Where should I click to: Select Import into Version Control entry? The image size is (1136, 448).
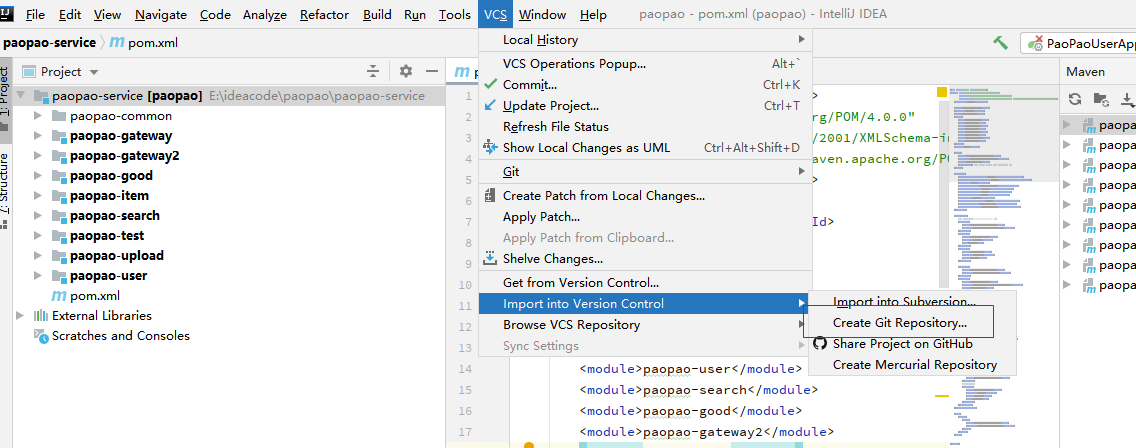pos(646,304)
